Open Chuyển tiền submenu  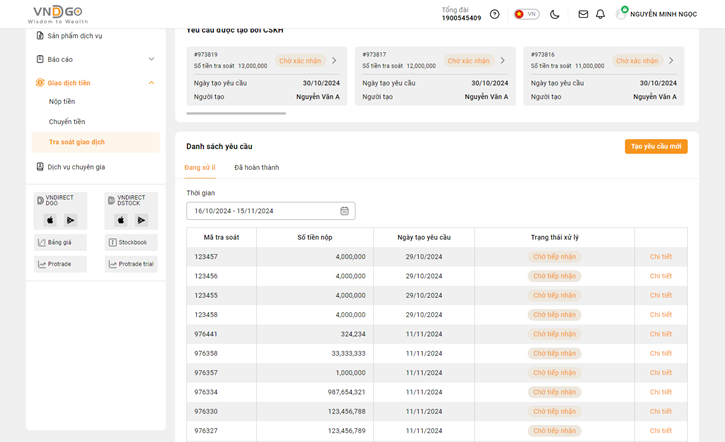[x=67, y=122]
